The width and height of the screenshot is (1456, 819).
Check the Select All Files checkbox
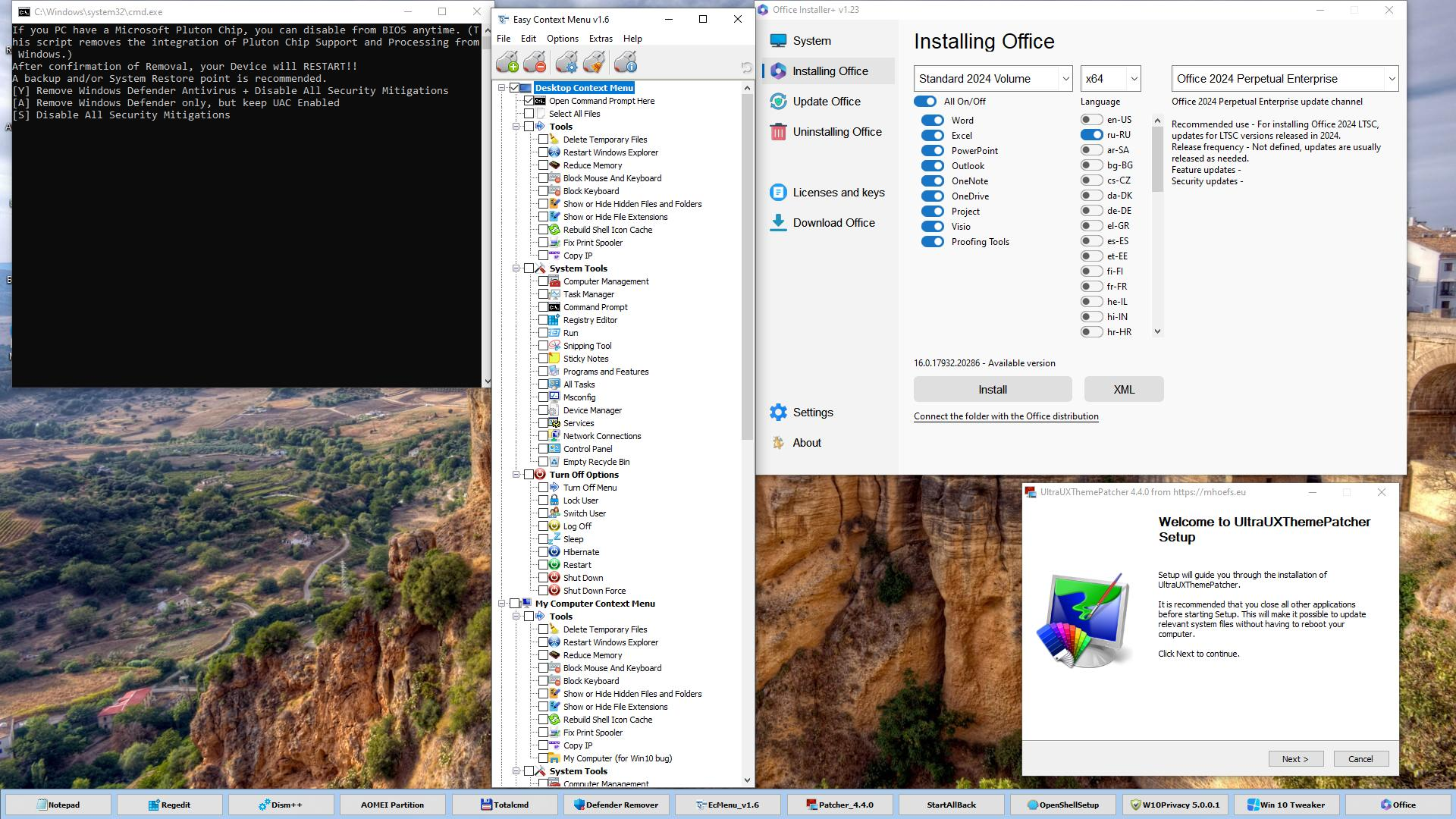529,114
